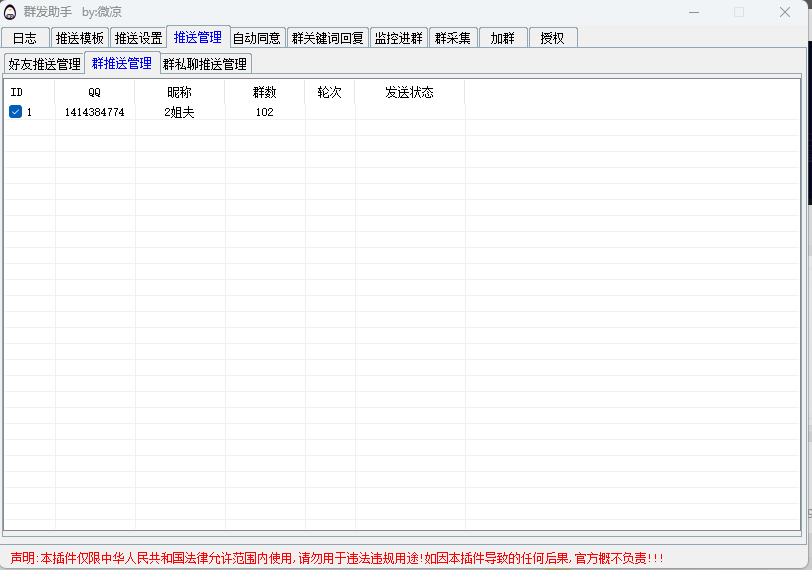Select the QQ number 1414384774 cell
Viewport: 812px width, 570px height.
click(94, 112)
